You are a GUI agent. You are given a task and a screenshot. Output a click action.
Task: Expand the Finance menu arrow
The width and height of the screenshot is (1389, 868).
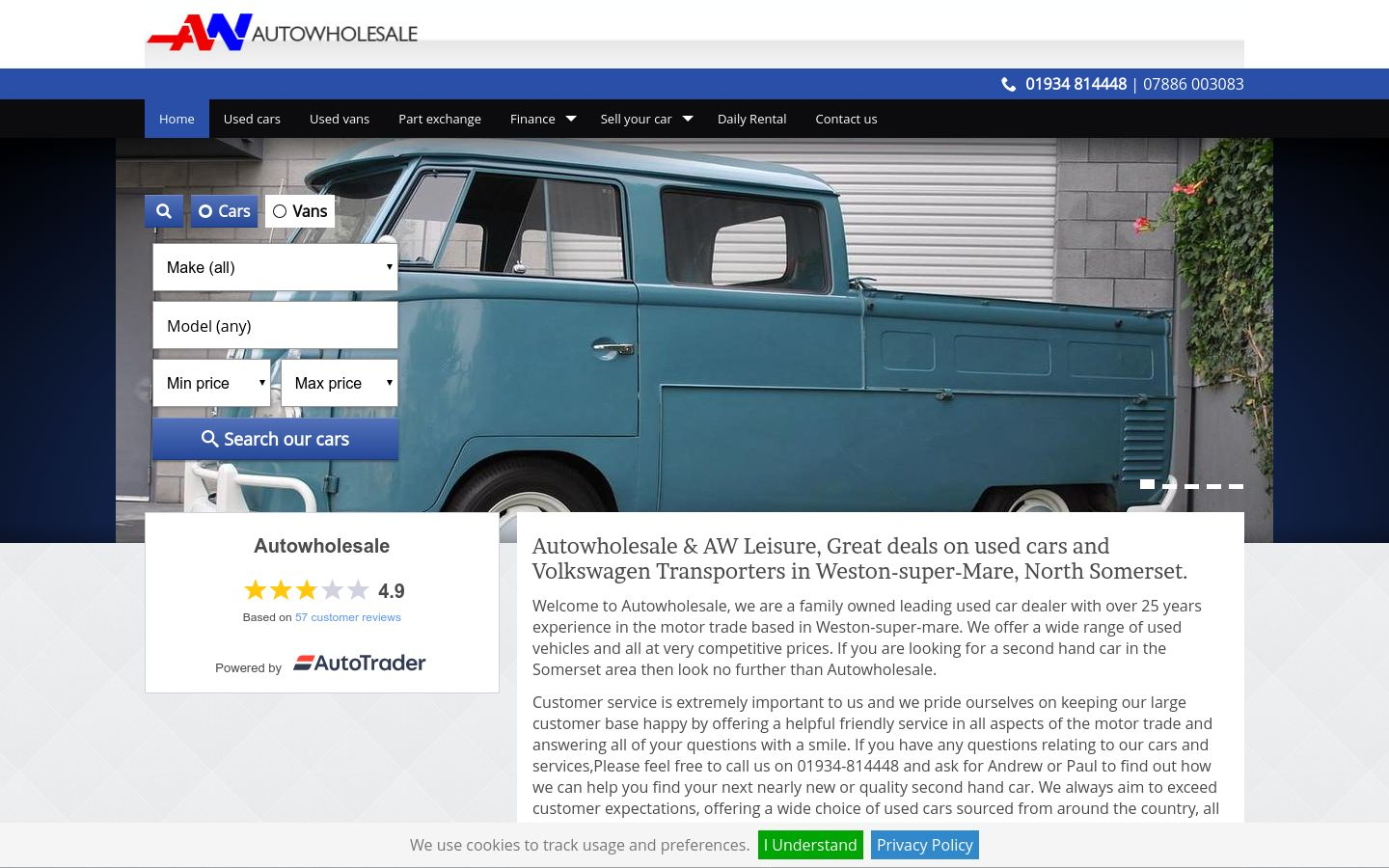pos(571,119)
